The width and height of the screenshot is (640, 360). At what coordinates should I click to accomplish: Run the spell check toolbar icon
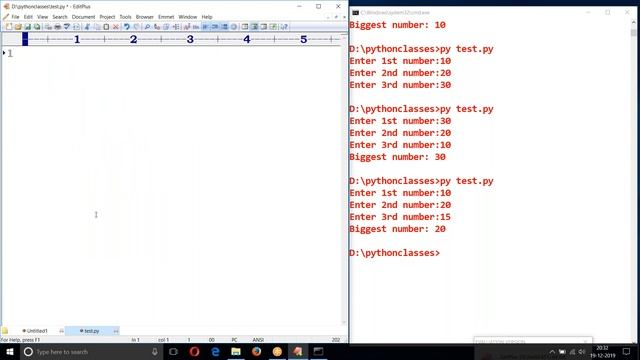coord(67,27)
